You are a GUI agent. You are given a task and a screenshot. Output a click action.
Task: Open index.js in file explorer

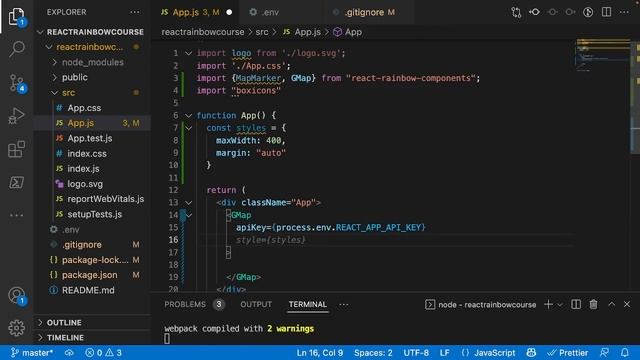click(83, 169)
